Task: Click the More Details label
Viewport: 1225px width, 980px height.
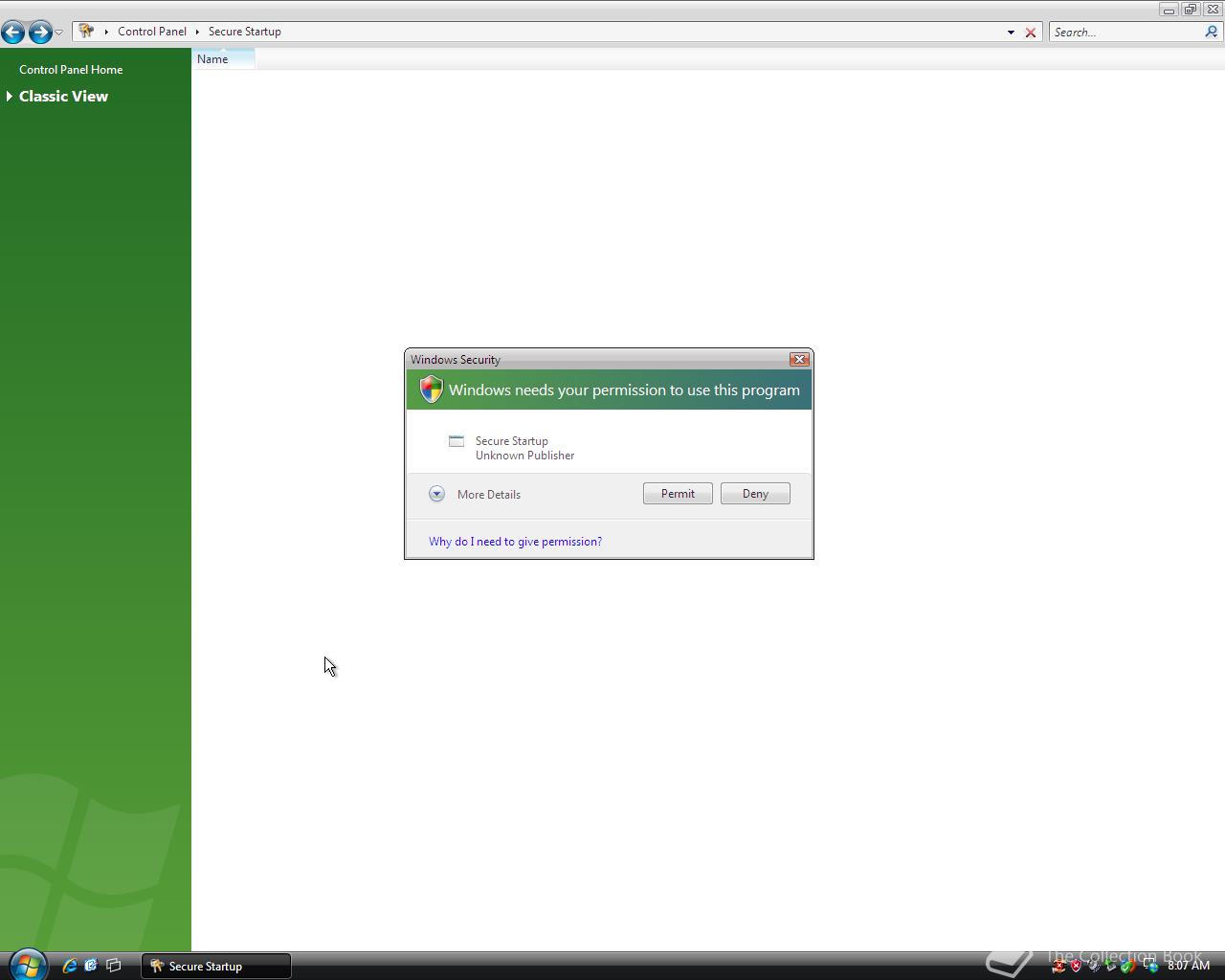Action: click(489, 495)
